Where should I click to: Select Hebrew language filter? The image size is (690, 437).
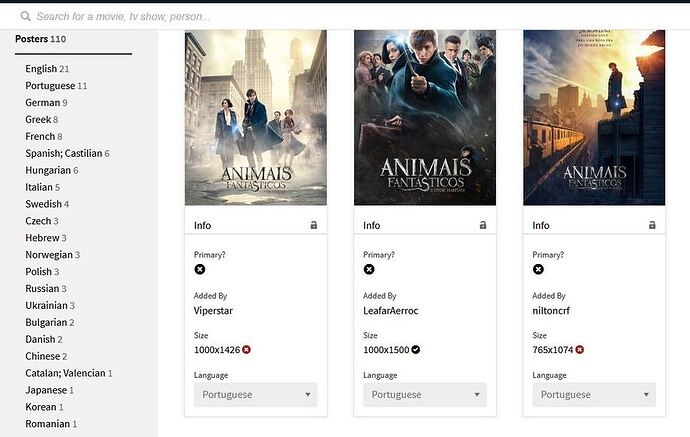pos(46,238)
